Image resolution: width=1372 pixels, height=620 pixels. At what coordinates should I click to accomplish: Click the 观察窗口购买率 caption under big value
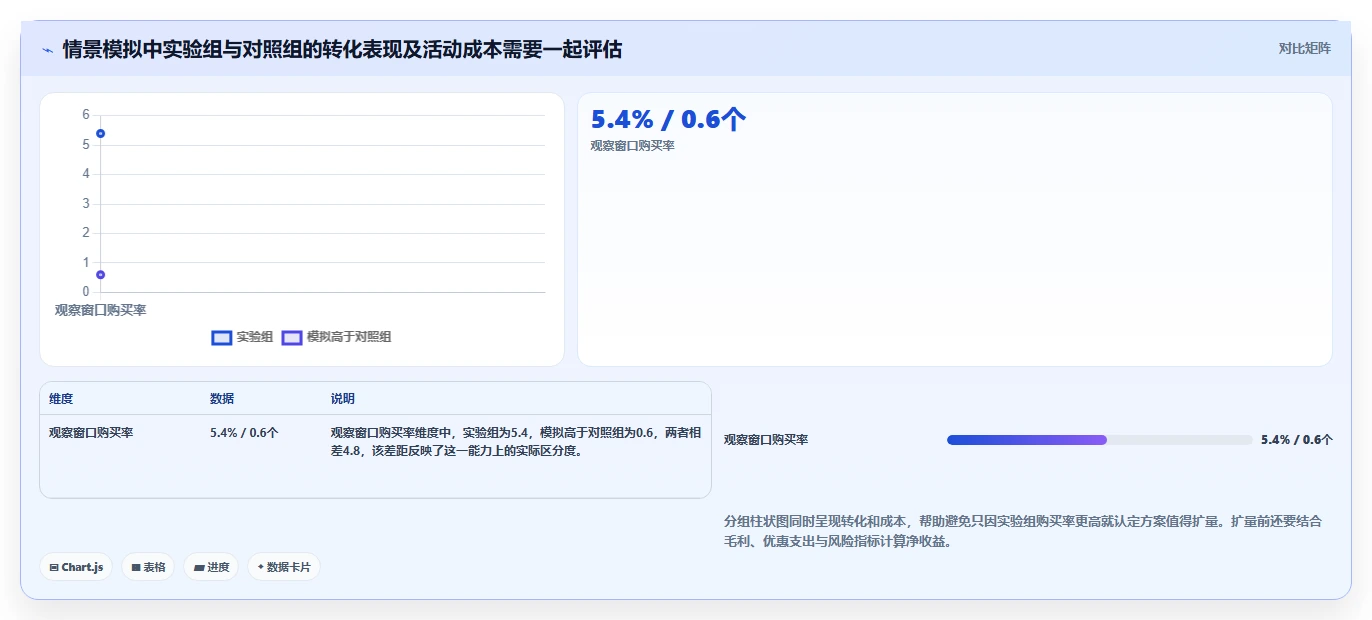coord(632,146)
